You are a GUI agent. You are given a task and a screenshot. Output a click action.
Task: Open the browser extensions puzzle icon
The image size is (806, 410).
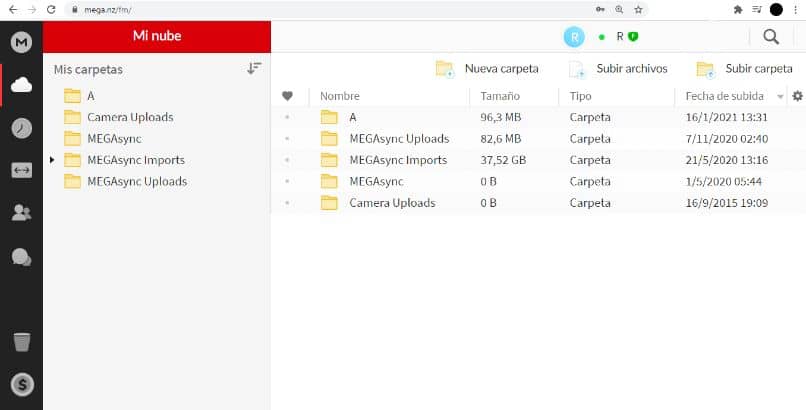click(x=738, y=10)
